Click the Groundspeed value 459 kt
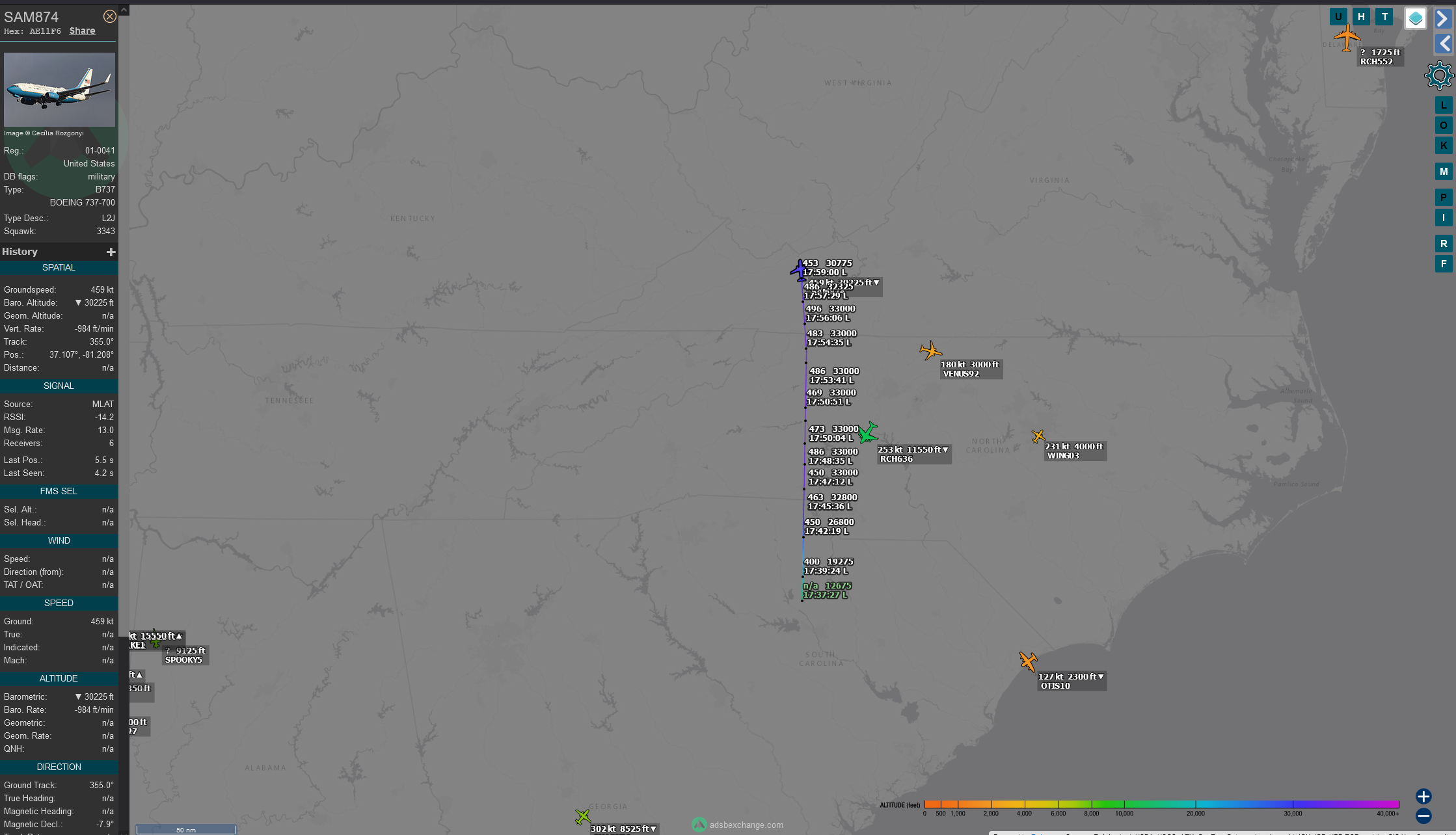Image resolution: width=1456 pixels, height=835 pixels. (102, 289)
